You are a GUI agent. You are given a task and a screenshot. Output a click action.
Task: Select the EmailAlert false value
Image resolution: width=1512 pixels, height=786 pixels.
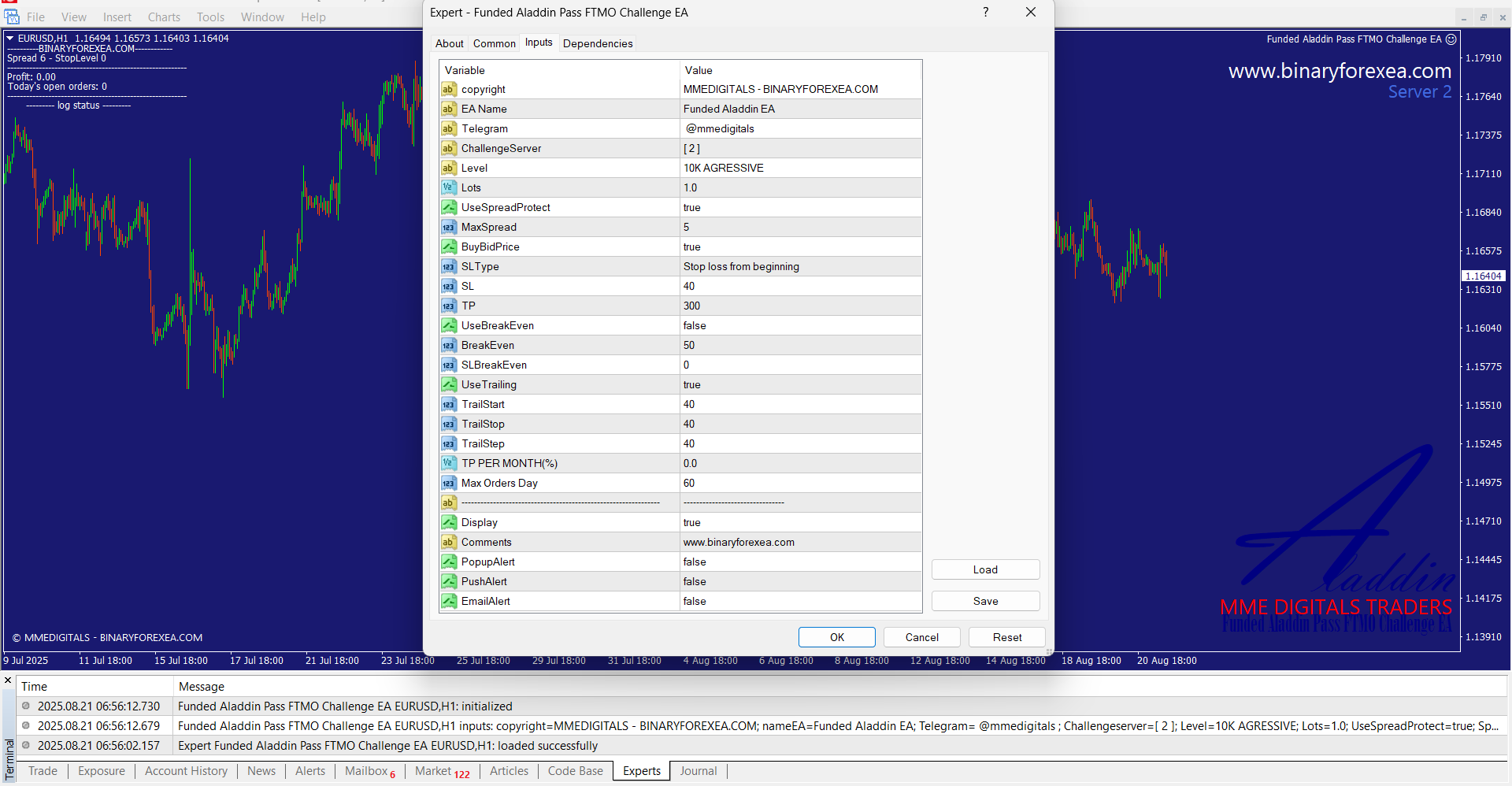pyautogui.click(x=801, y=602)
